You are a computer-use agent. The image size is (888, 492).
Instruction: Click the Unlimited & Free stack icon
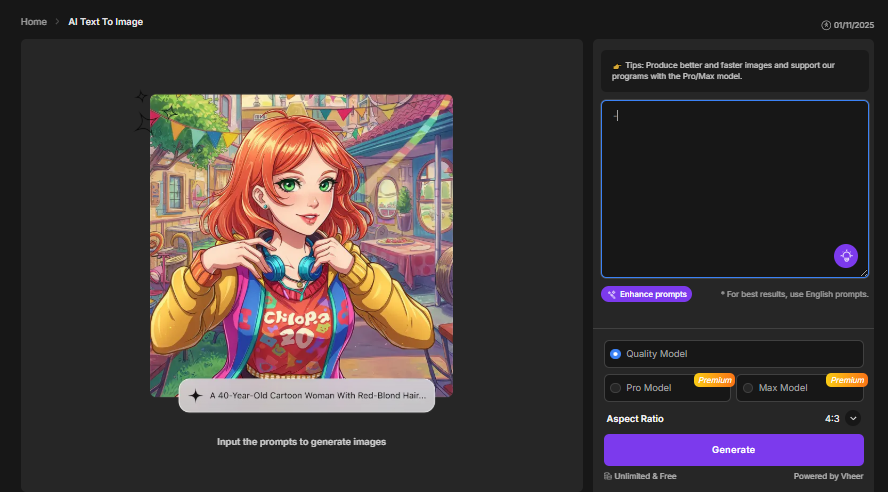608,476
